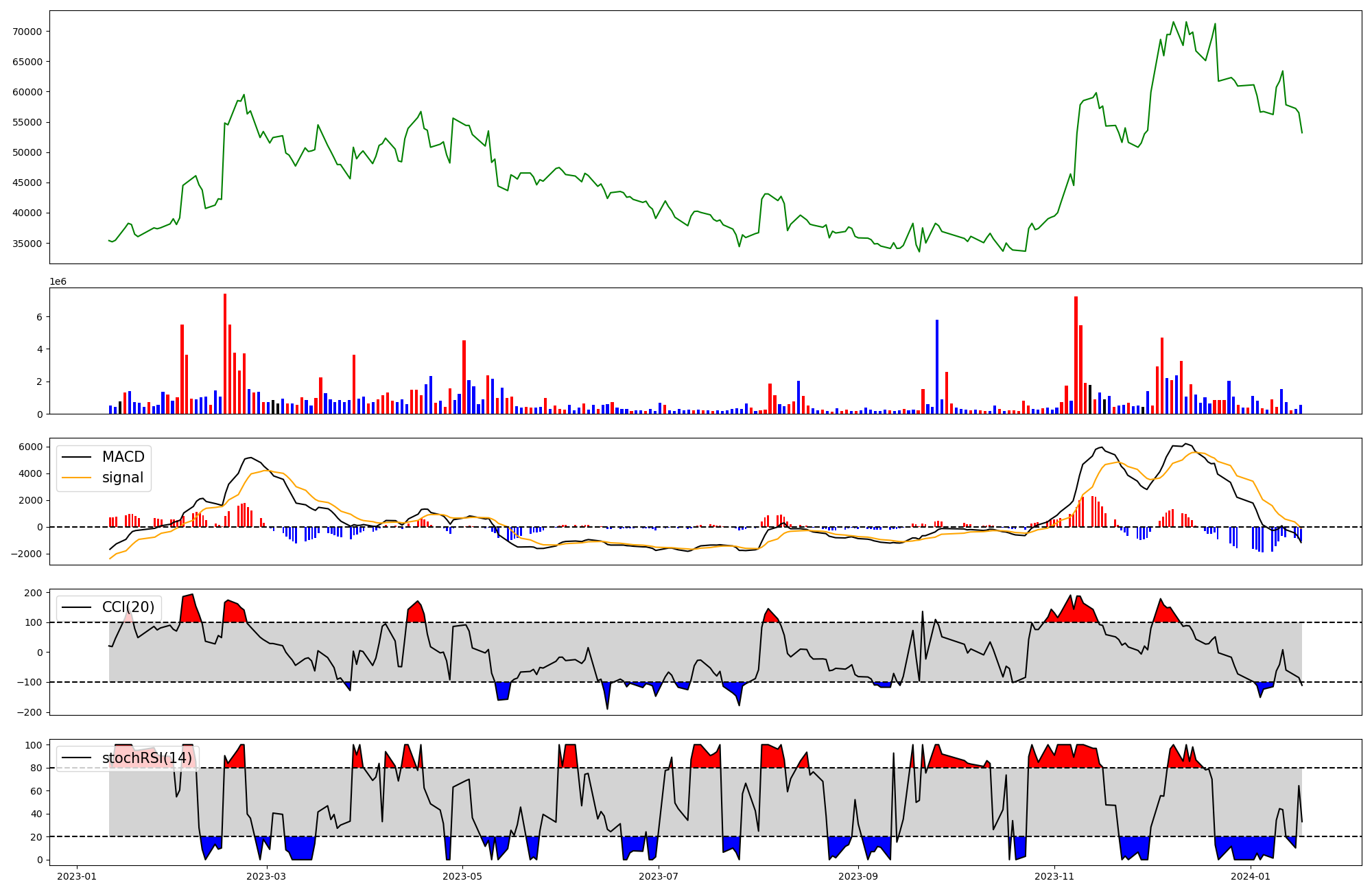Click the 1e6 volume scale label
1372x892 pixels.
58,282
